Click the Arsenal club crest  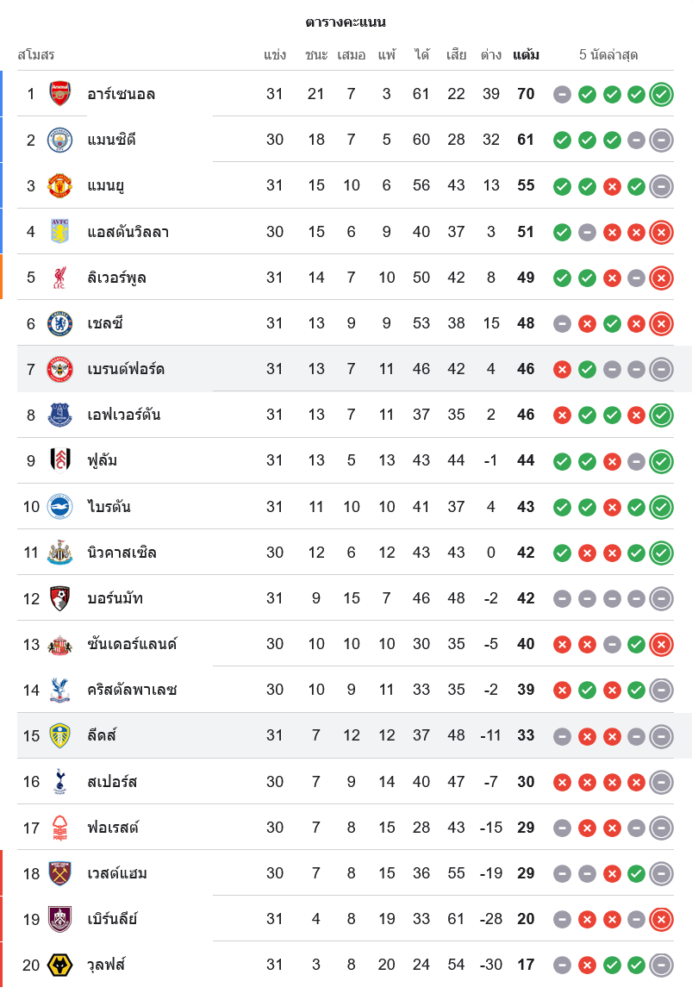(60, 94)
